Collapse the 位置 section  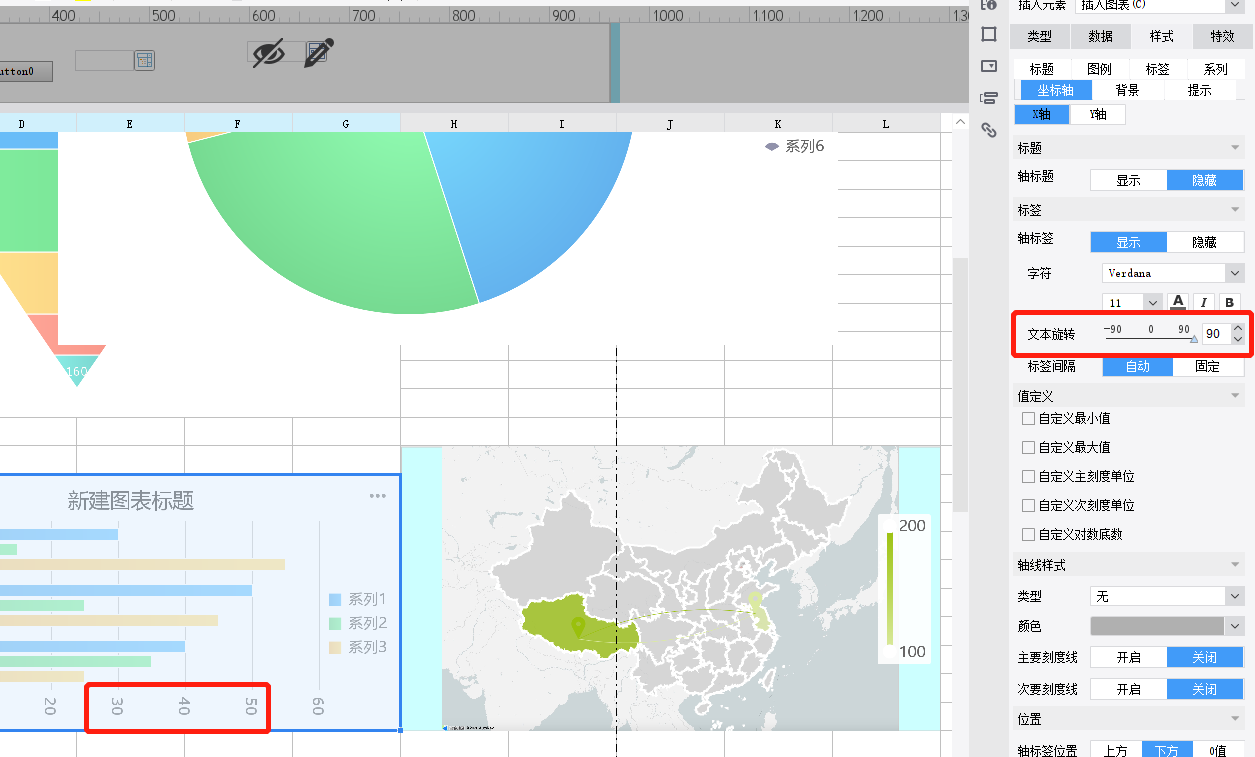coord(1235,719)
